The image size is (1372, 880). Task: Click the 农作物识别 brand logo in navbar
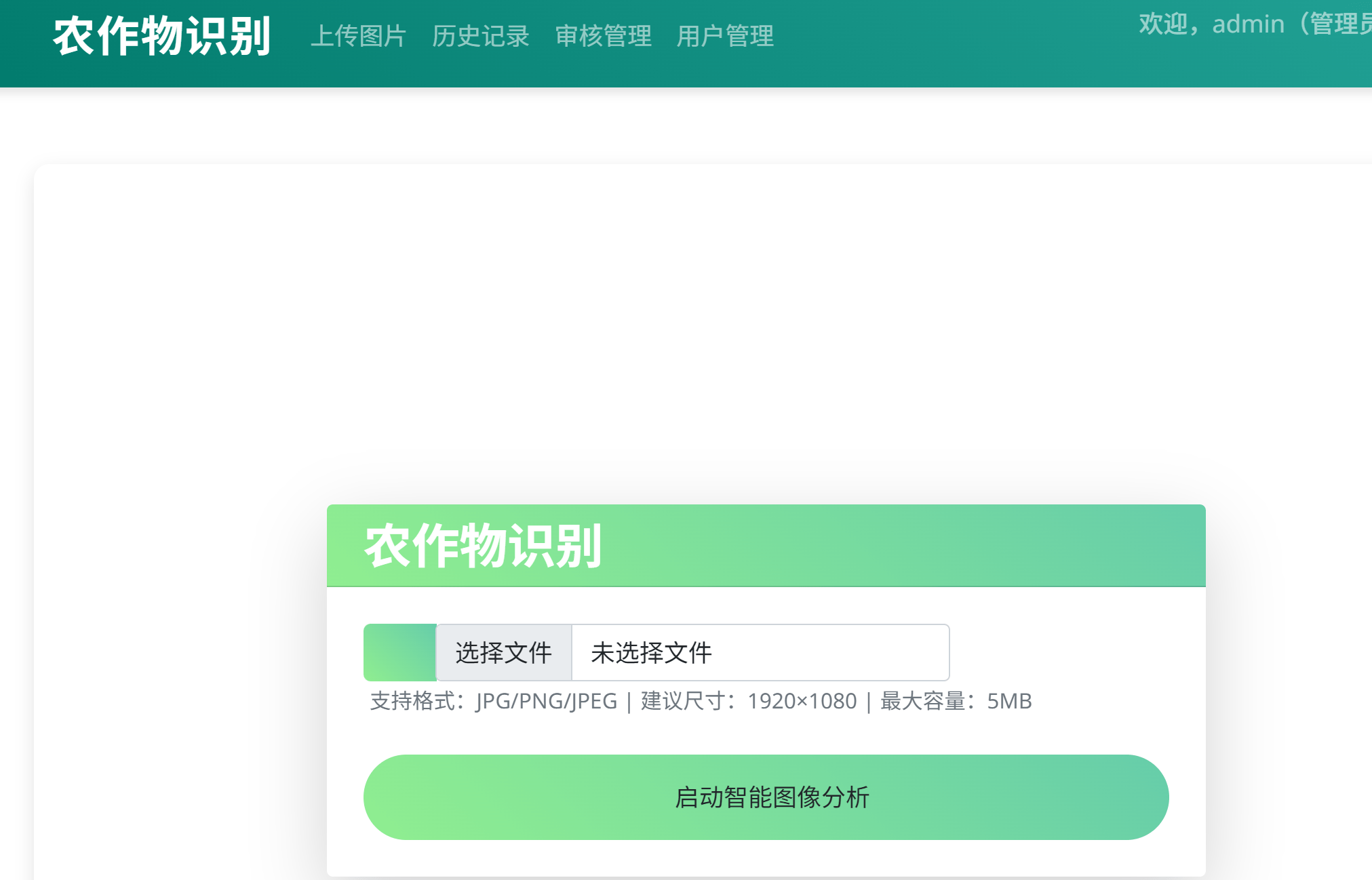tap(161, 36)
